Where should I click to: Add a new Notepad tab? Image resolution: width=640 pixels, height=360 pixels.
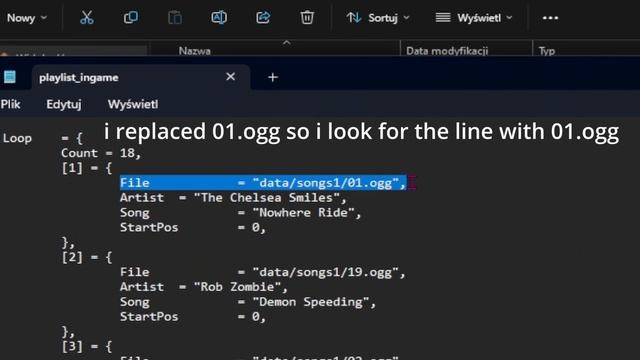(273, 77)
